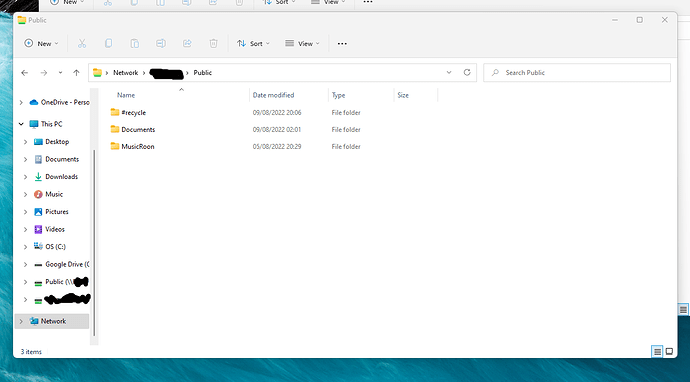The height and width of the screenshot is (382, 690).
Task: Select the MusicRoon folder
Action: pyautogui.click(x=138, y=147)
